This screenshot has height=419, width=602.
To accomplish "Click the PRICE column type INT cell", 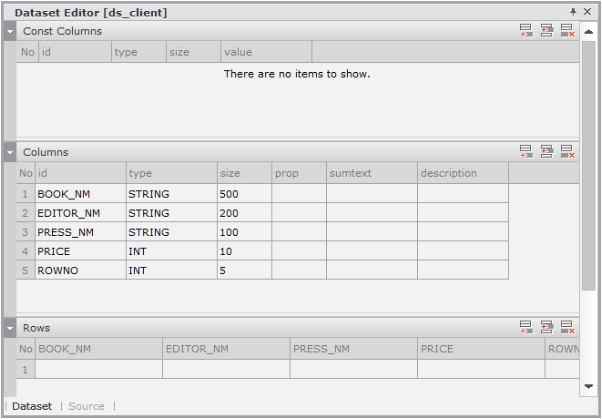I will point(170,251).
